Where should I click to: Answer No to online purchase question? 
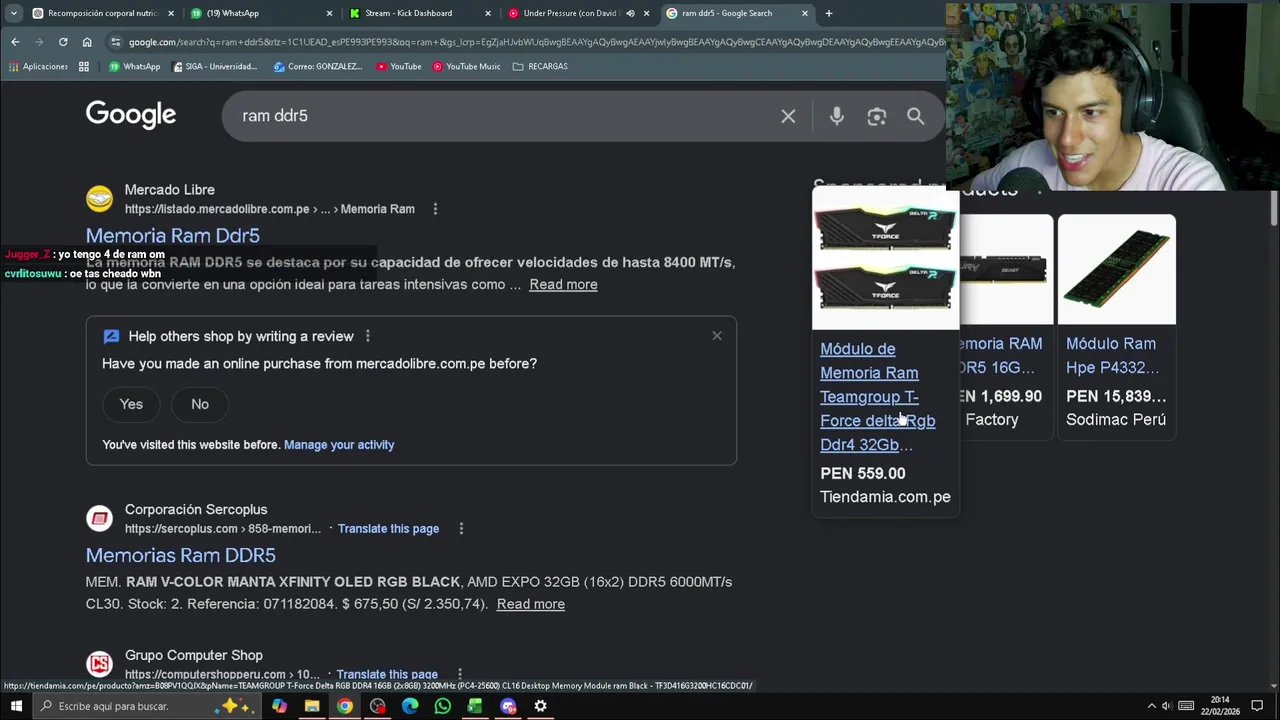[x=200, y=404]
